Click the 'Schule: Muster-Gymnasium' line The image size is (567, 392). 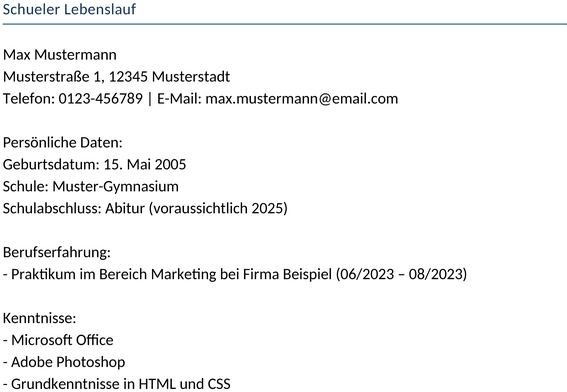tap(91, 187)
